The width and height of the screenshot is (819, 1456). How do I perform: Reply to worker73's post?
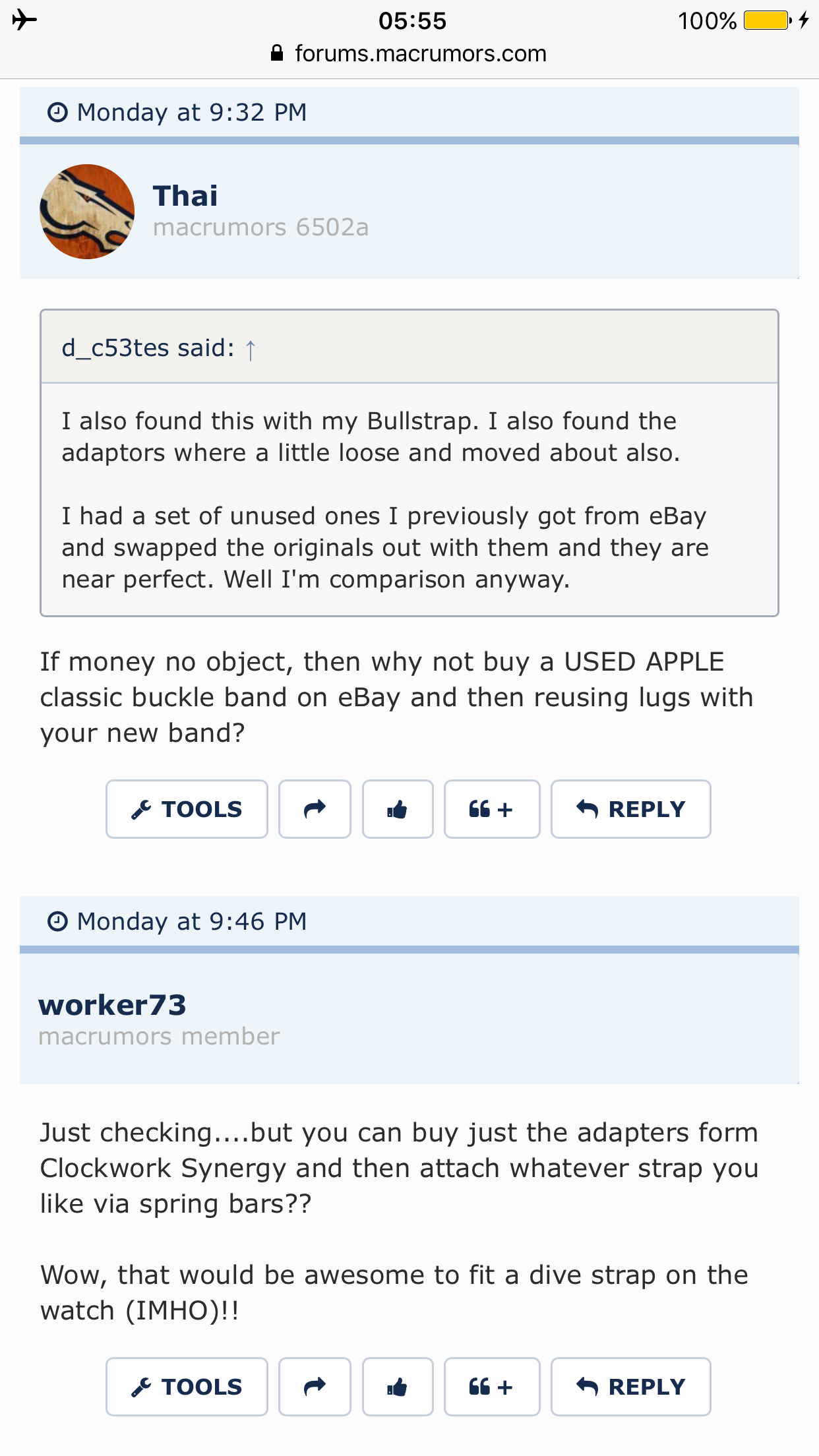(x=630, y=1387)
